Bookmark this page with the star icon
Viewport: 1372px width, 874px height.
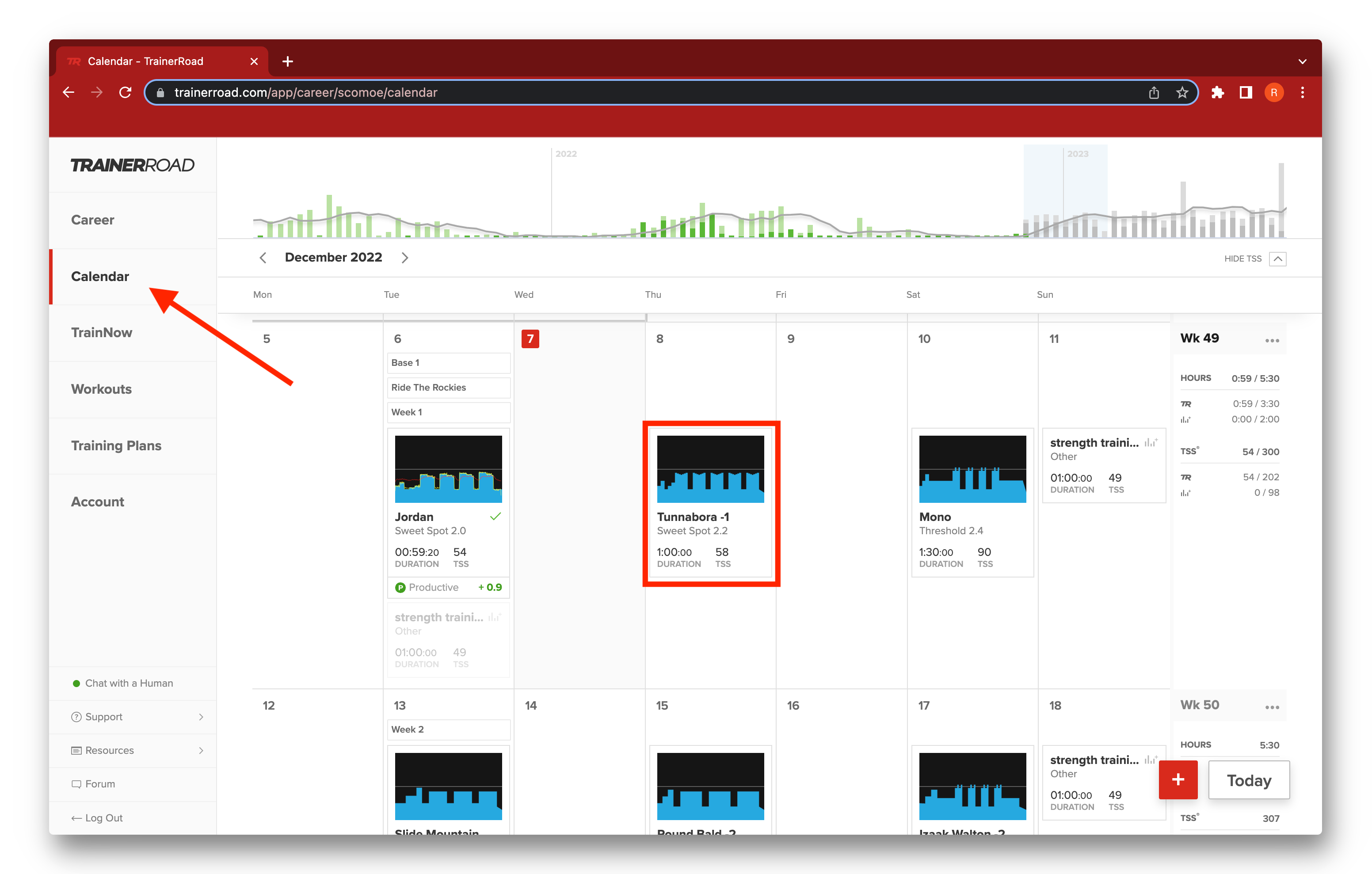pos(1182,92)
